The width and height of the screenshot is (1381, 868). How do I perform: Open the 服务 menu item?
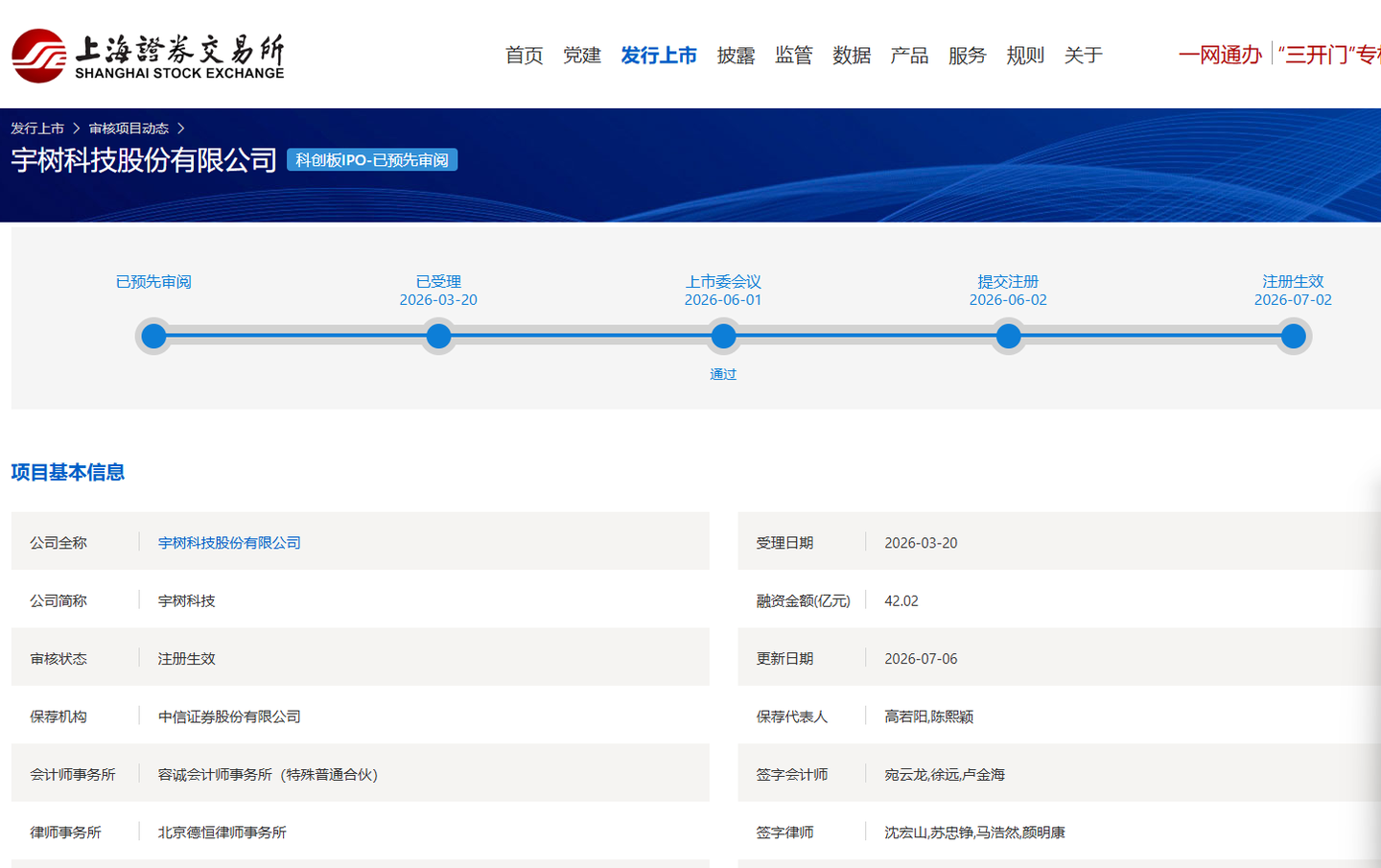968,56
